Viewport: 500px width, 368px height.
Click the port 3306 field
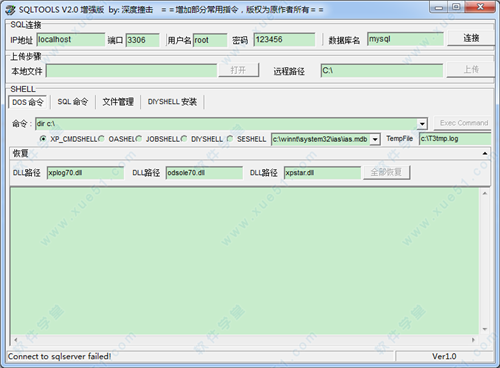tap(142, 40)
